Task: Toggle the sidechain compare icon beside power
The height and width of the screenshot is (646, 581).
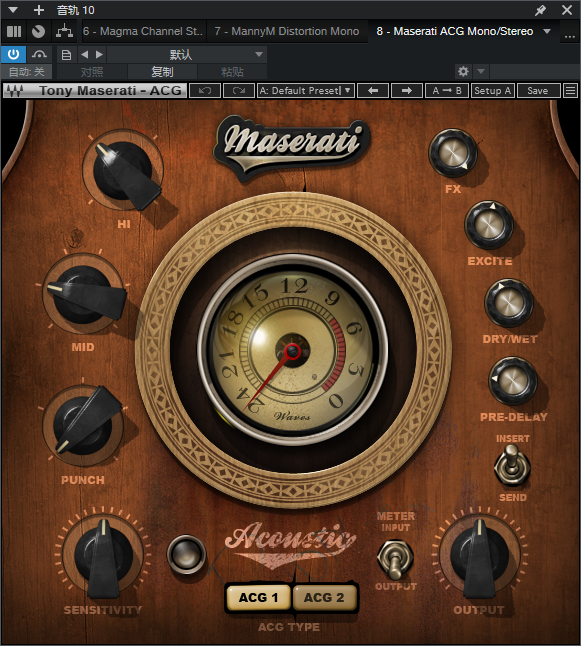Action: (x=39, y=54)
